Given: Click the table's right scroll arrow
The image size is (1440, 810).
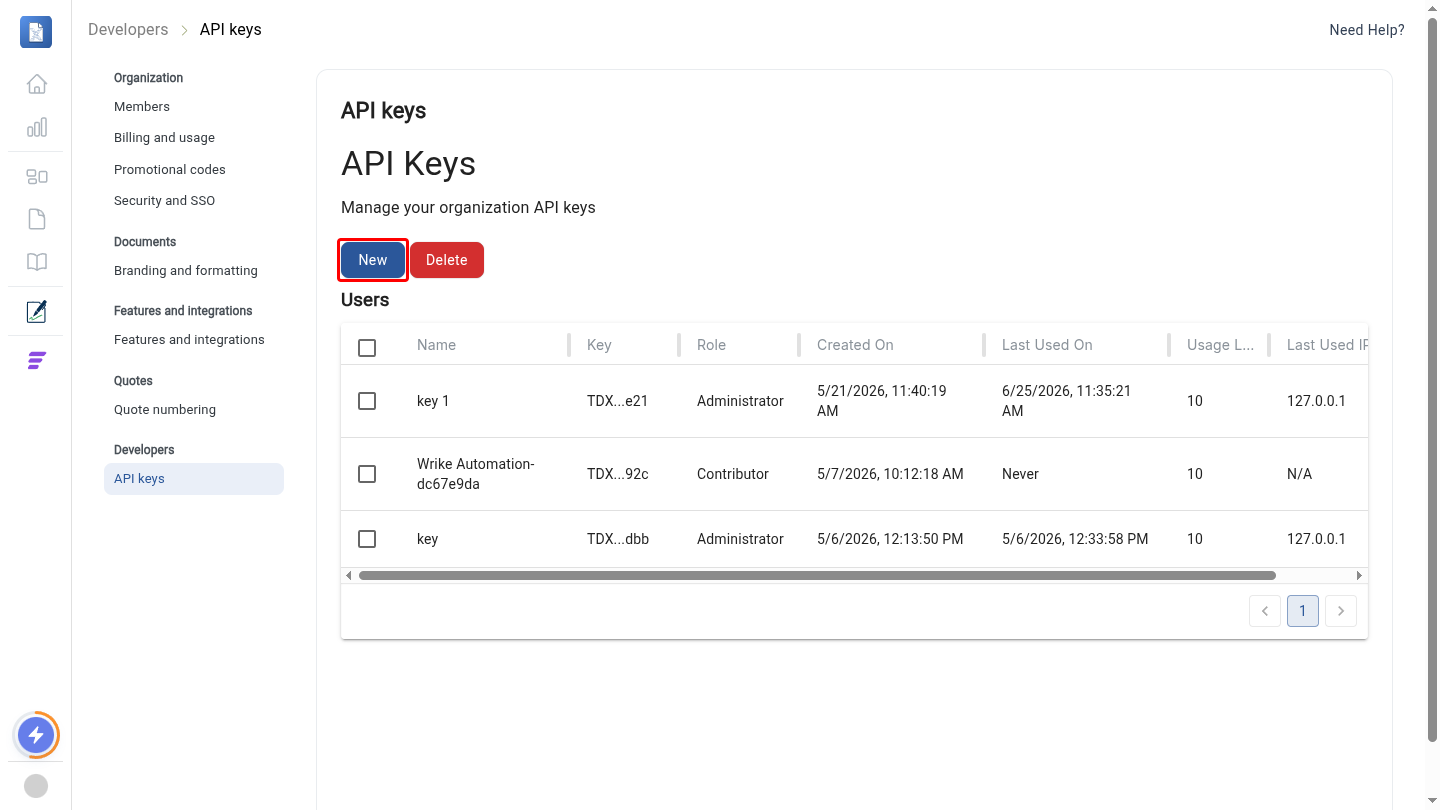Looking at the screenshot, I should pyautogui.click(x=1360, y=576).
